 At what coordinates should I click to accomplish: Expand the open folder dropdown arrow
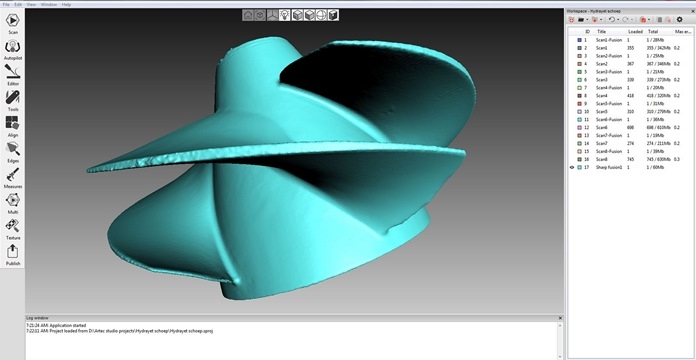(587, 20)
